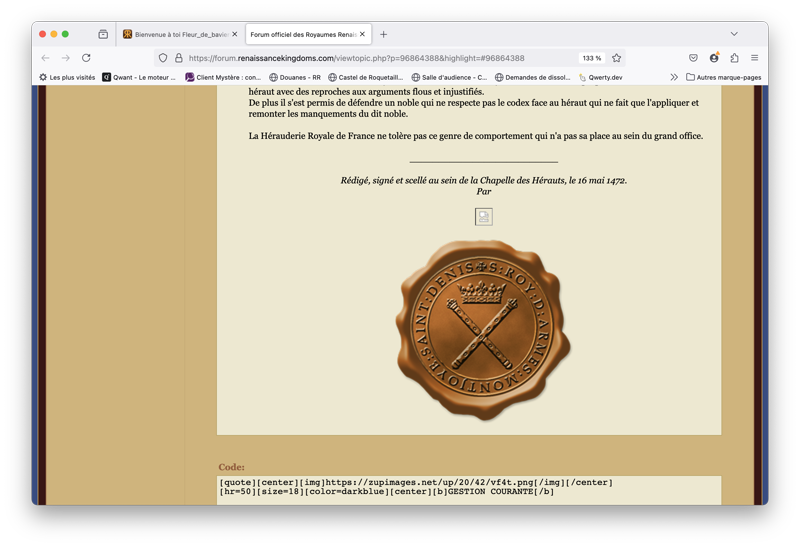Viewport: 800px width, 547px height.
Task: Open Pocket save icon
Action: click(x=693, y=58)
